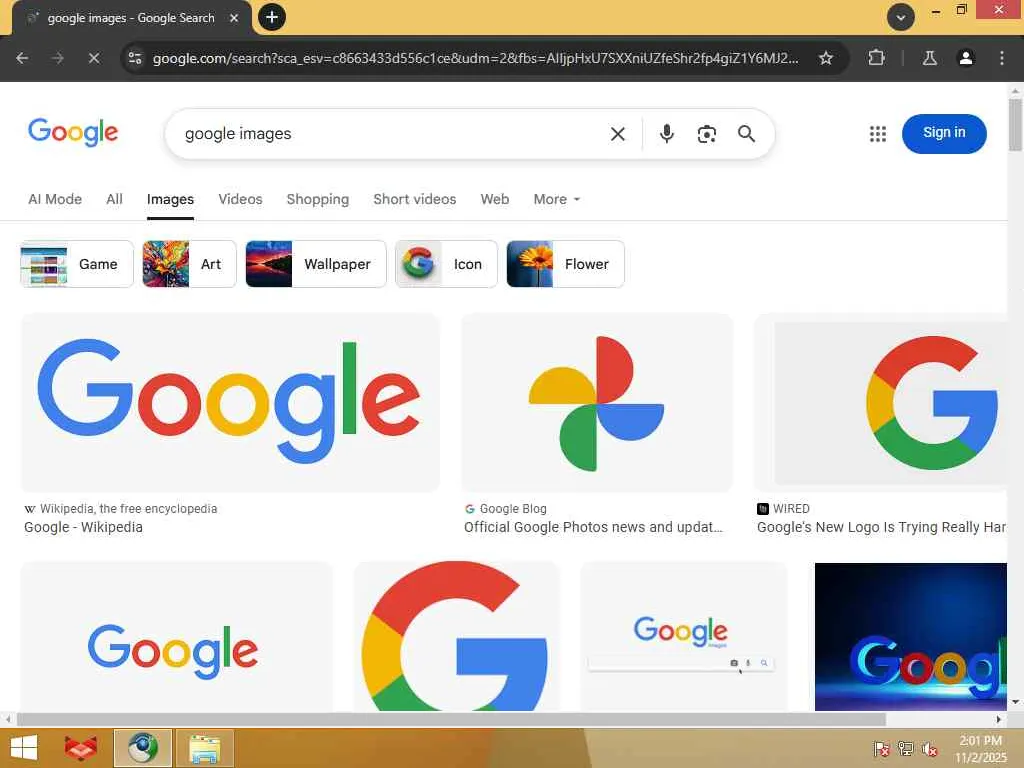Open a new tab with the plus button
This screenshot has width=1024, height=768.
[272, 17]
